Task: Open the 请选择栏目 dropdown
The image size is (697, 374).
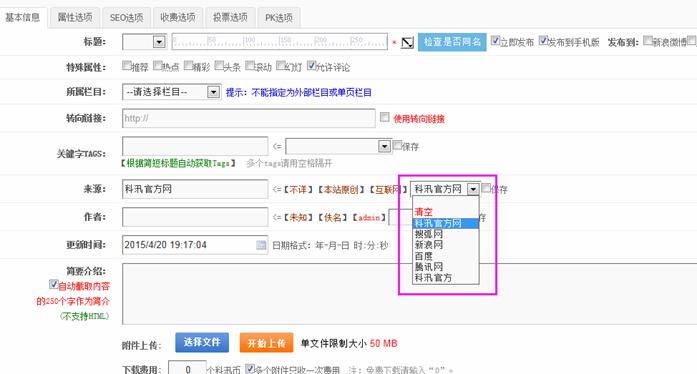Action: click(x=171, y=92)
